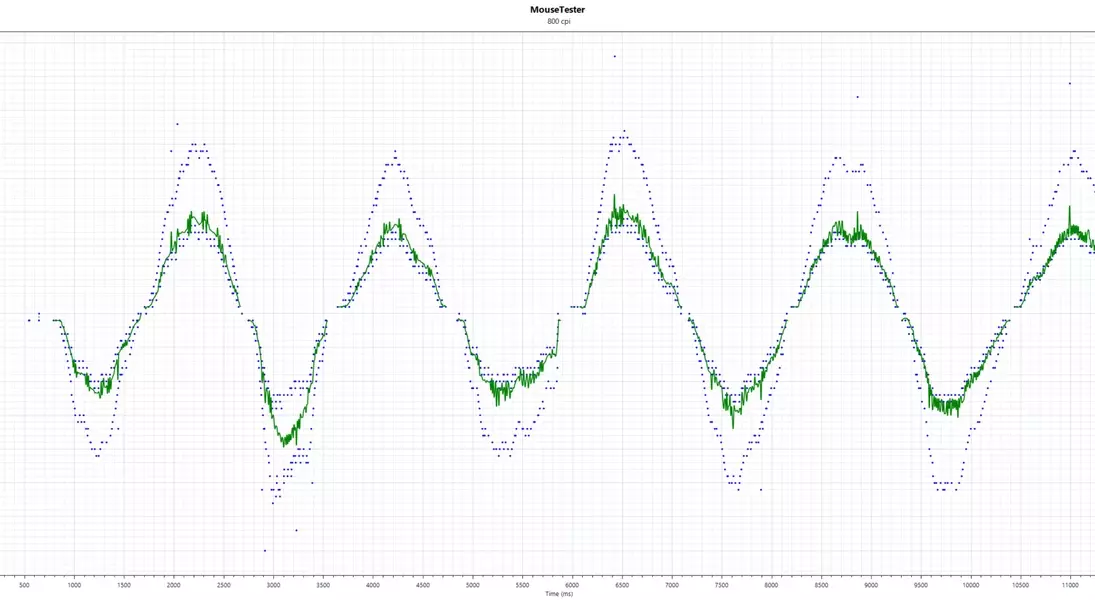Click the 3000 time axis tick label
Screen dimensions: 1095x600
pos(273,584)
